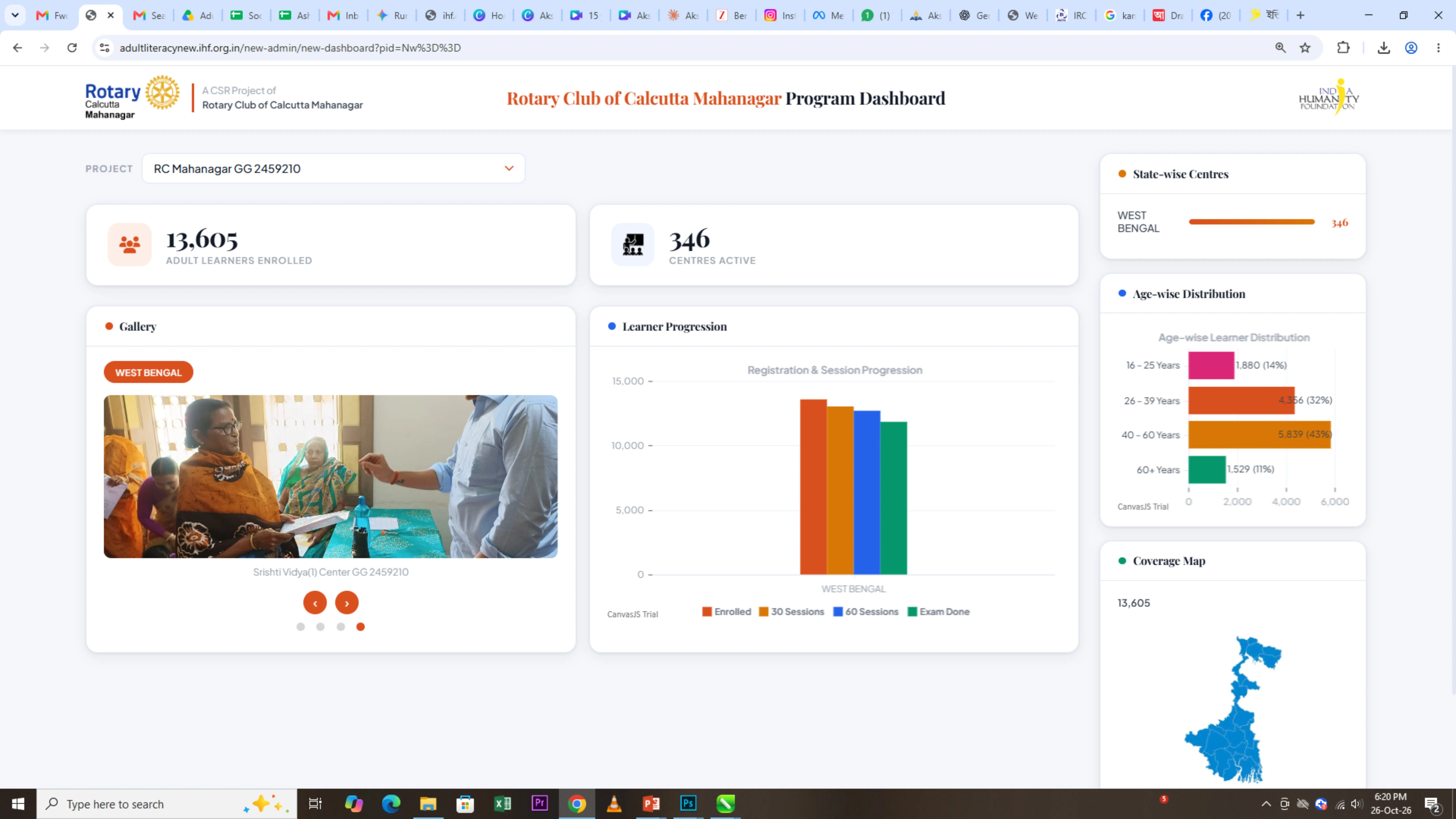Viewport: 1456px width, 819px height.
Task: Open the Chrome three-dot menu
Action: [1439, 48]
